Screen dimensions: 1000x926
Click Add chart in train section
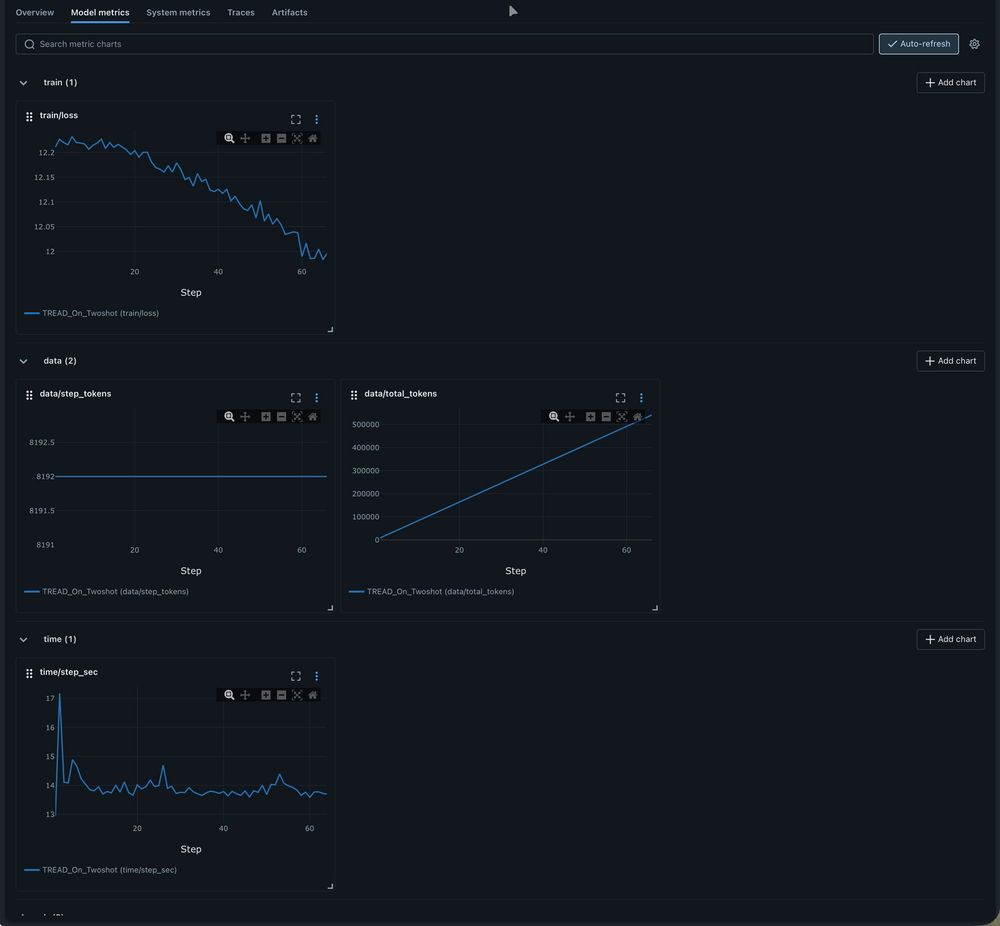(x=950, y=83)
